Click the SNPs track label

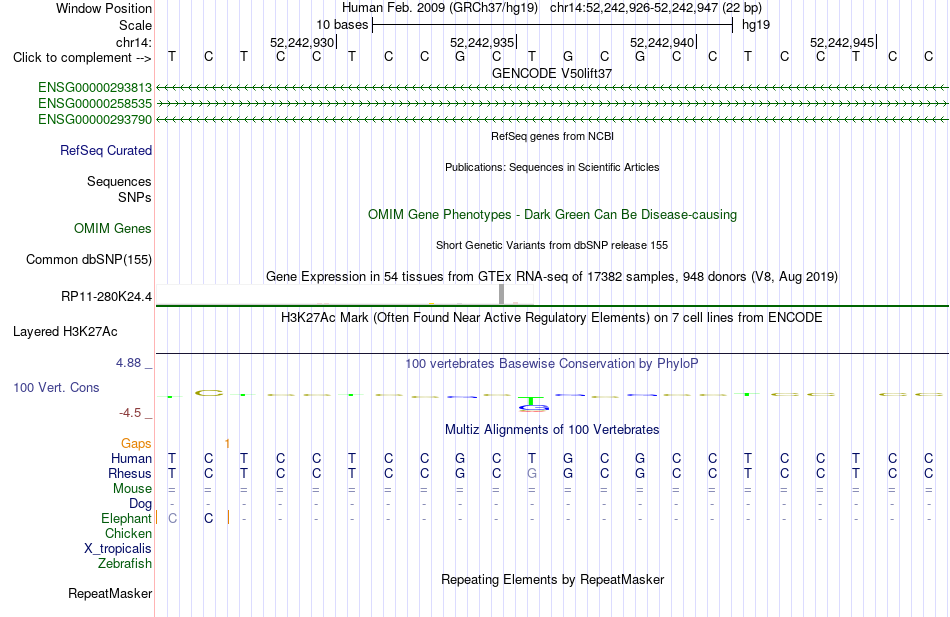tap(135, 198)
